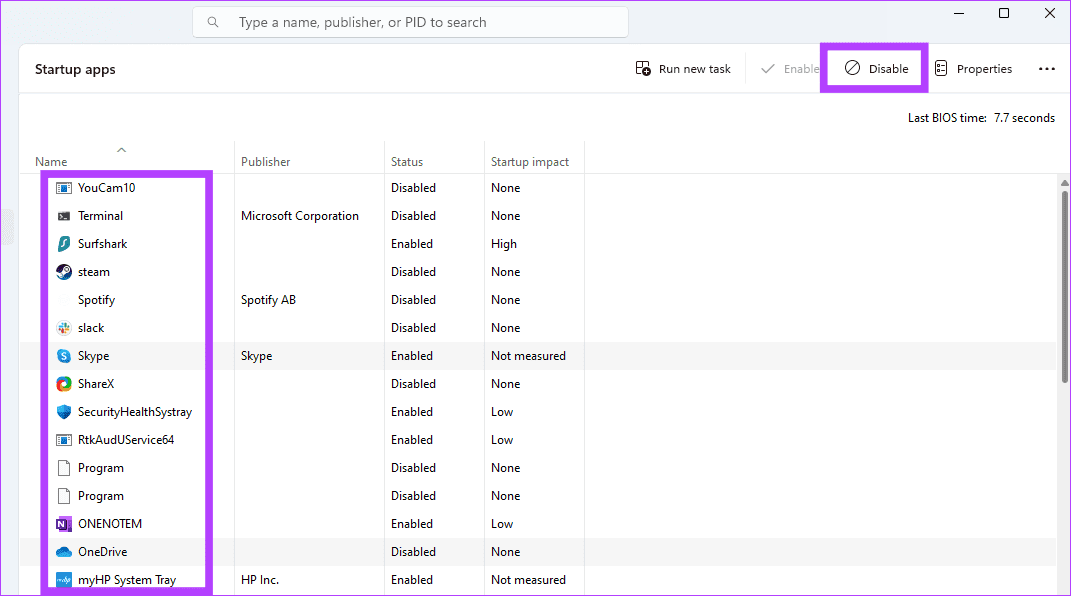Click the SecurityHealthSystray shield icon
The height and width of the screenshot is (596, 1071).
64,412
